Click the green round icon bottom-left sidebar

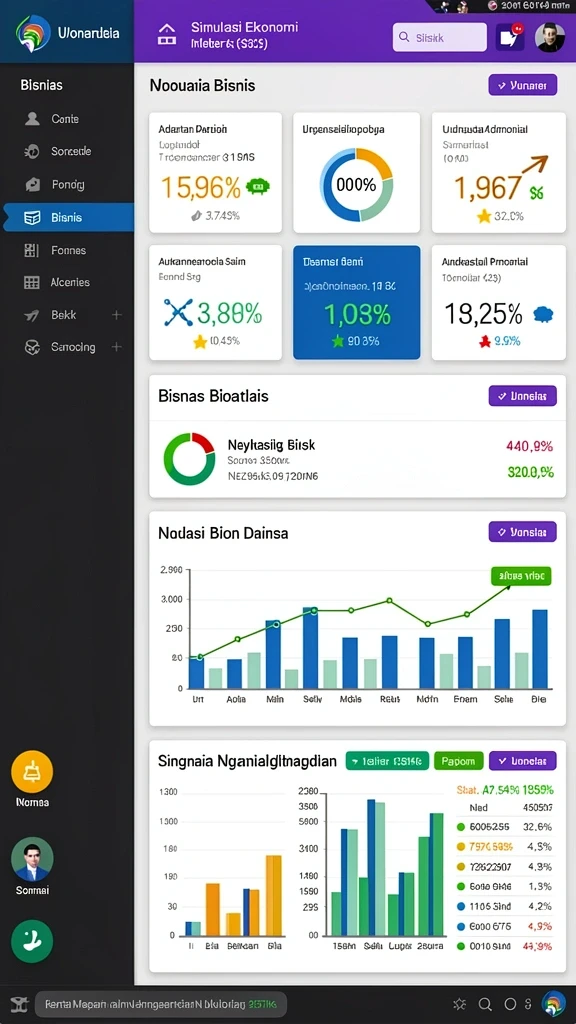coord(32,941)
